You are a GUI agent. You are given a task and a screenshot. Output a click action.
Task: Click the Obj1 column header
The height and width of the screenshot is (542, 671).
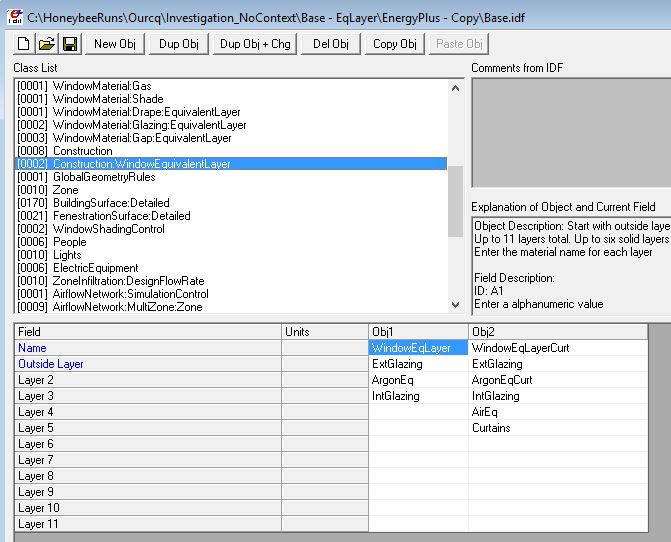[x=418, y=332]
